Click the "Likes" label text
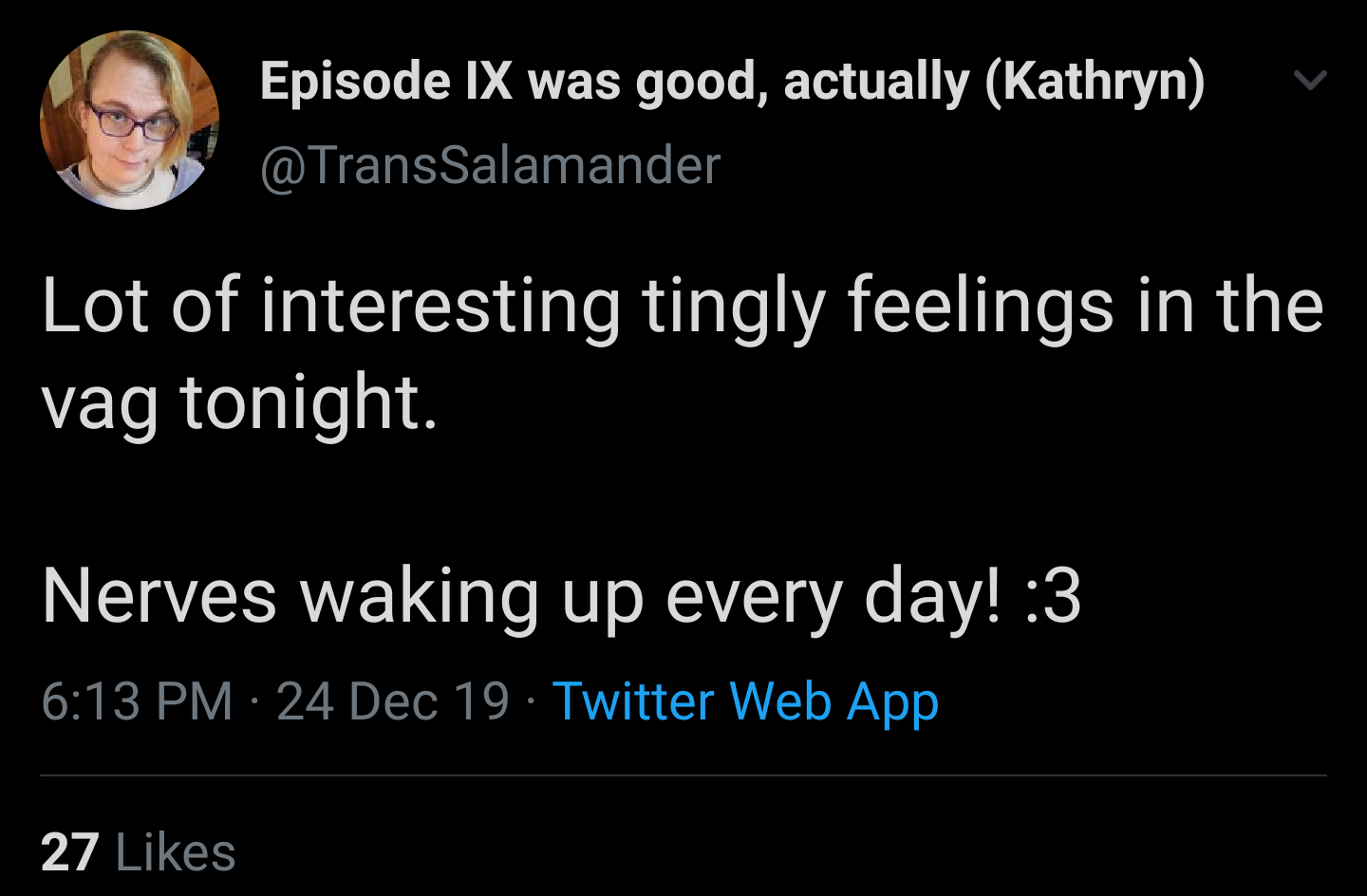The height and width of the screenshot is (896, 1367). pos(176,851)
